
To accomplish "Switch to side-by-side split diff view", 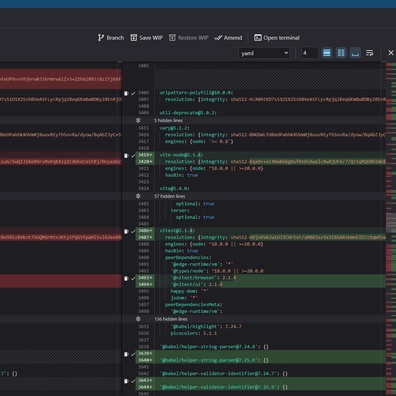I will click(341, 53).
